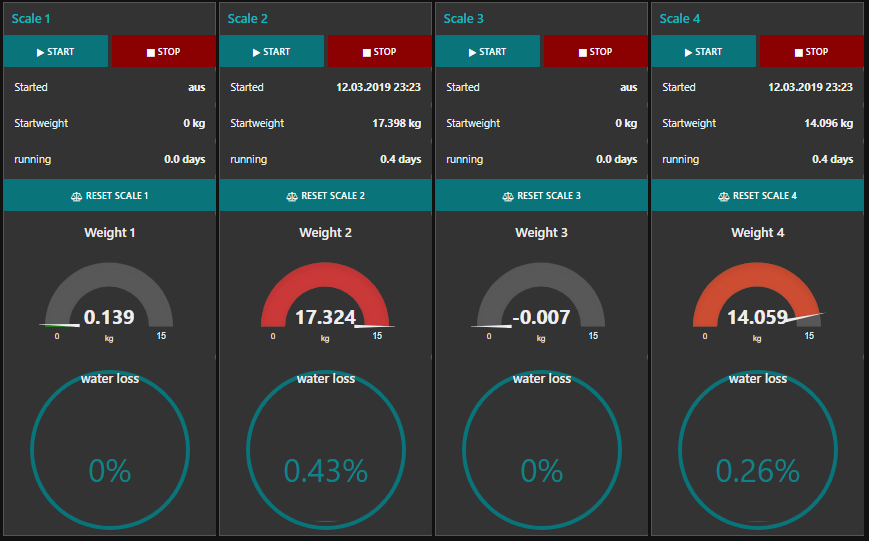The image size is (869, 541).
Task: Click RESET SCALE 3 button
Action: 541,195
